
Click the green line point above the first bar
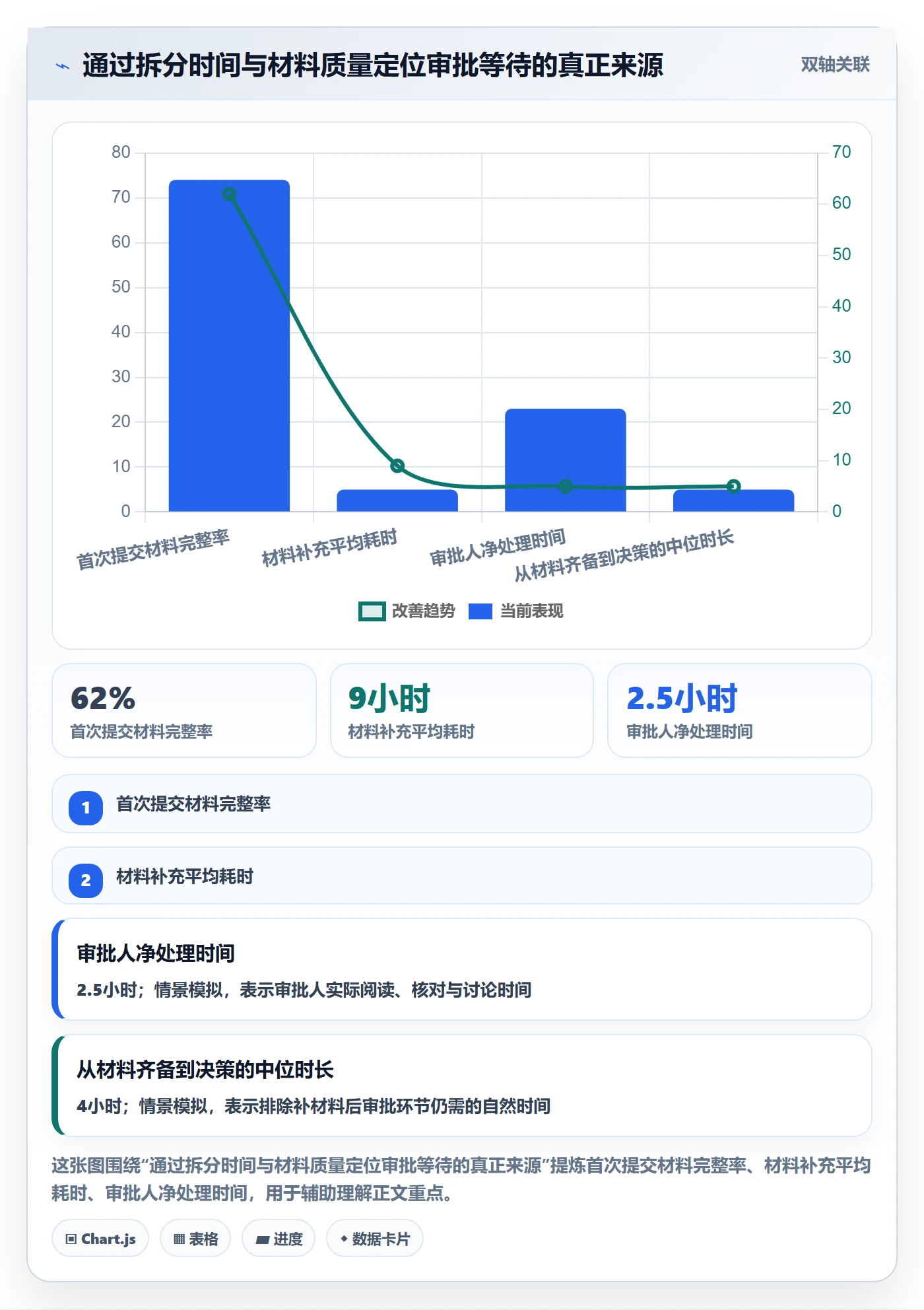coord(229,194)
